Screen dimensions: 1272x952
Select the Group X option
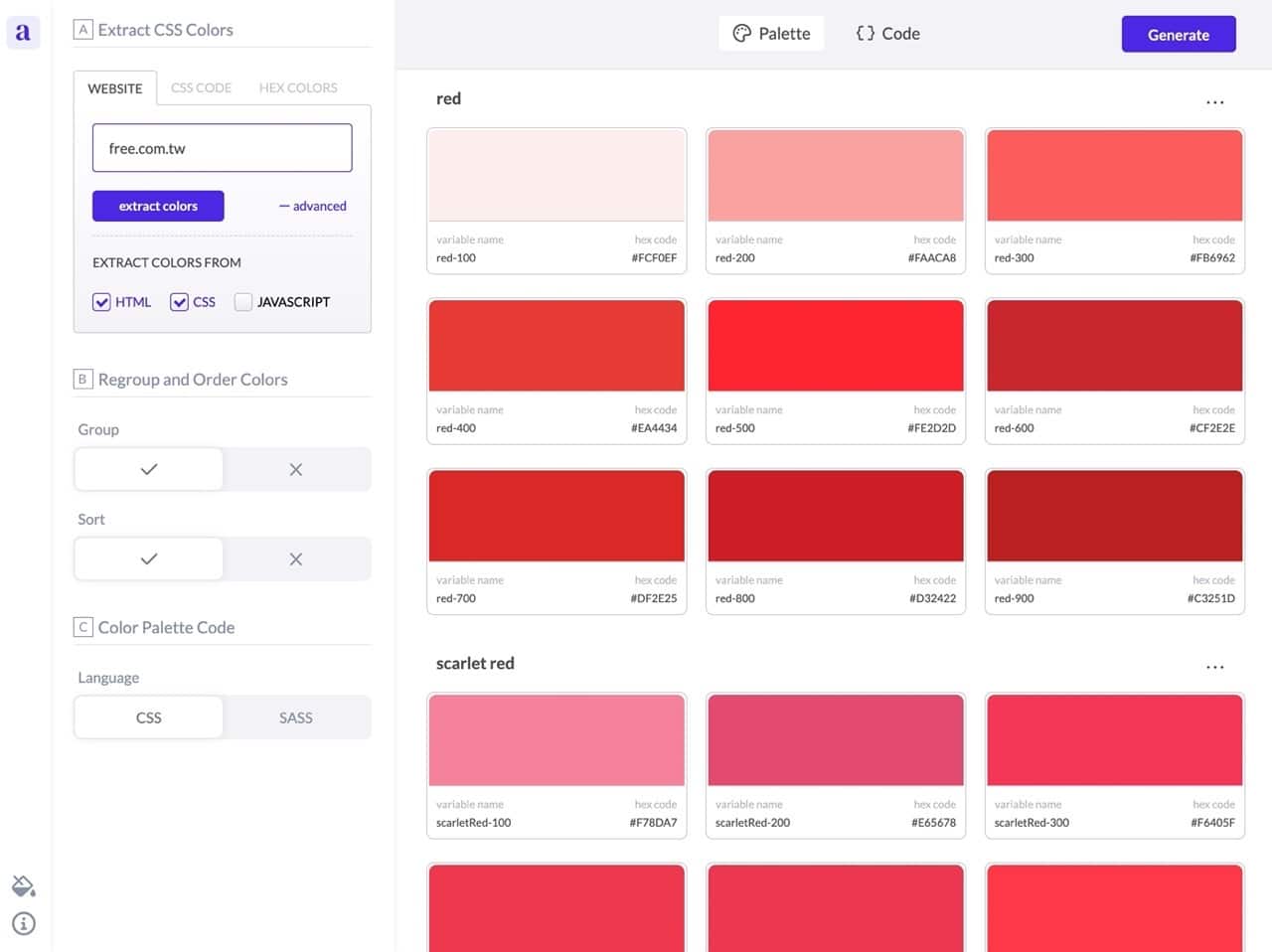[x=296, y=469]
